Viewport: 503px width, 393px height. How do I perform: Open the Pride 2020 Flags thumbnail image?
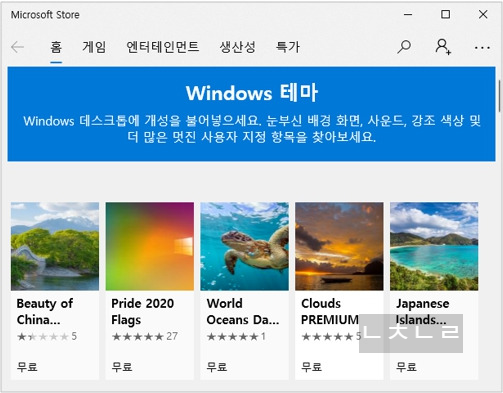(x=150, y=246)
